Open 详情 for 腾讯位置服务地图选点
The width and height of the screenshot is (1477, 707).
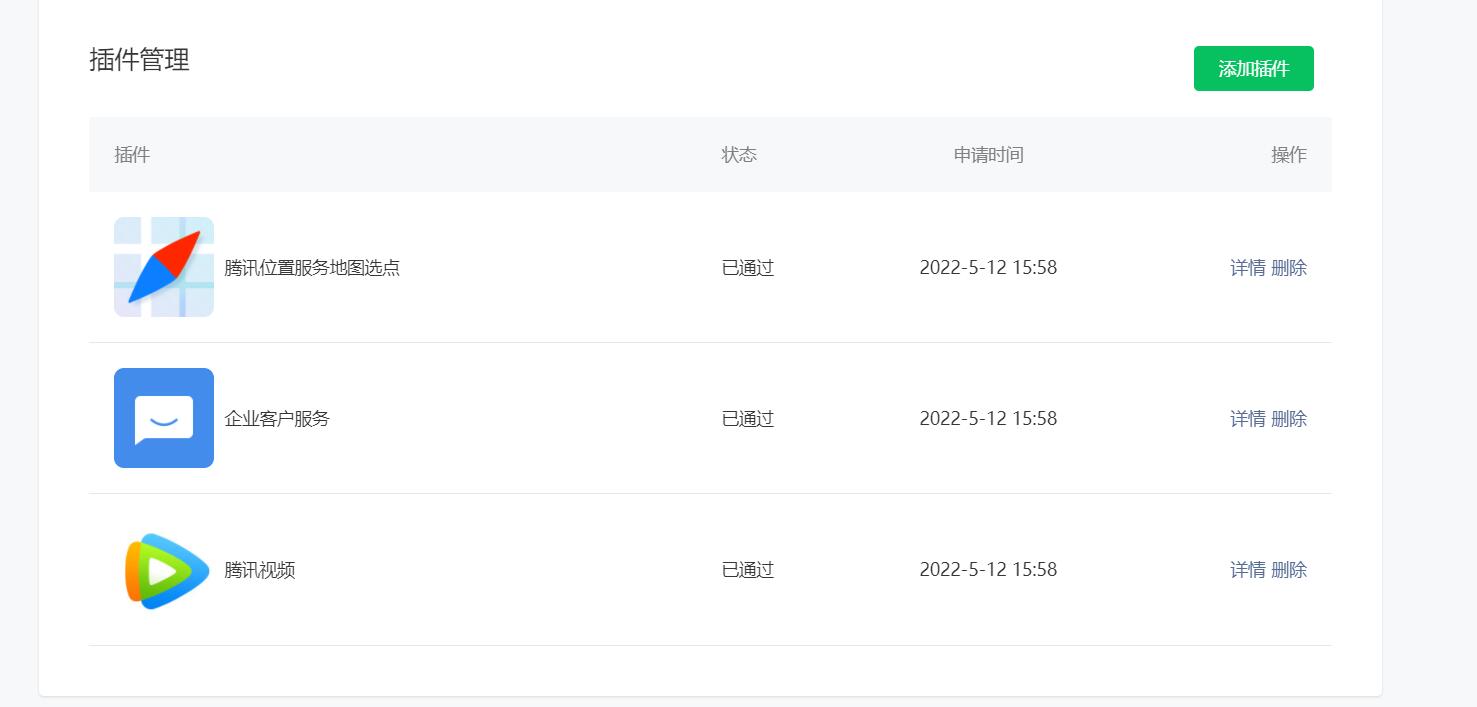pyautogui.click(x=1248, y=268)
